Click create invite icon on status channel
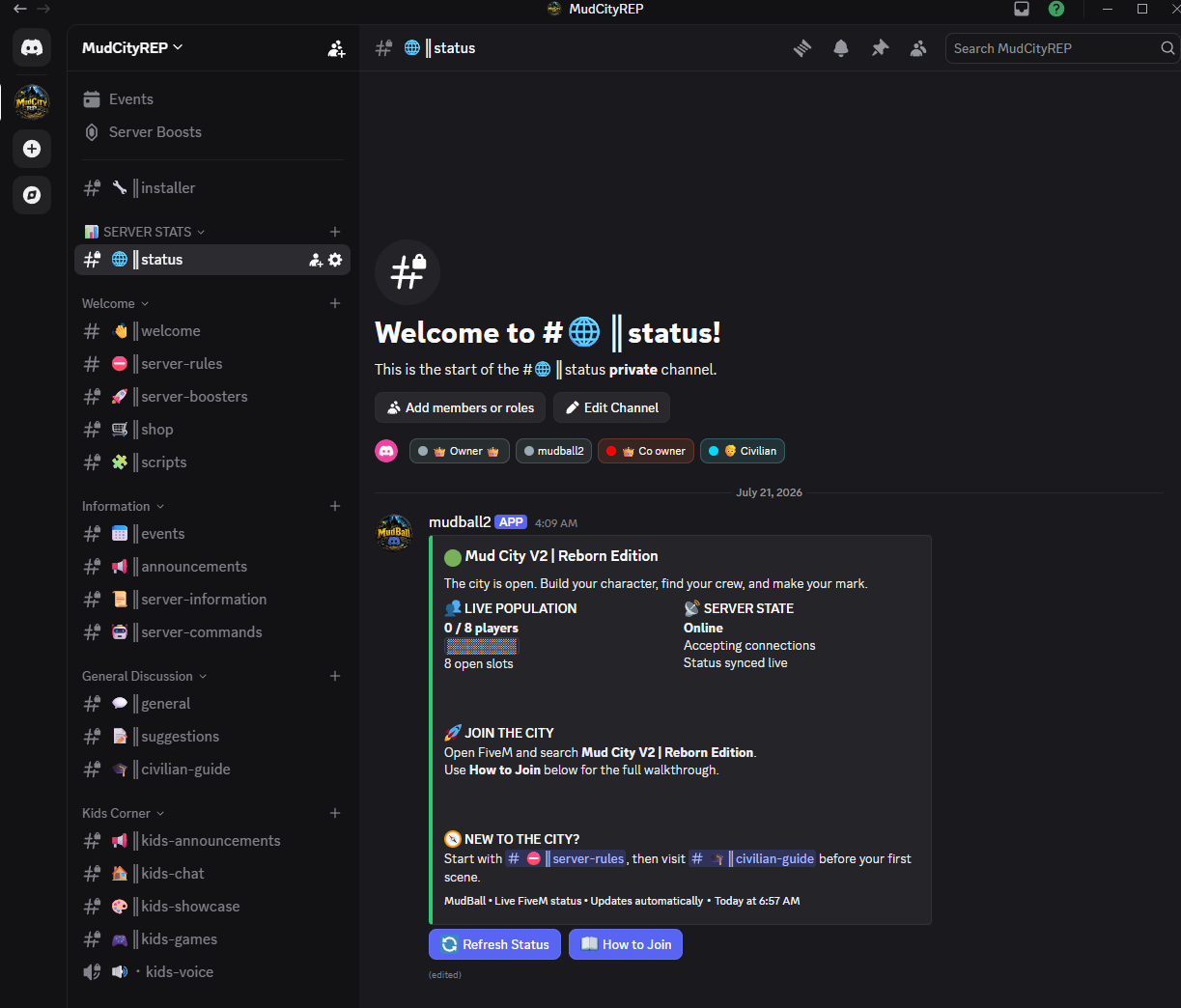1181x1008 pixels. 316,260
